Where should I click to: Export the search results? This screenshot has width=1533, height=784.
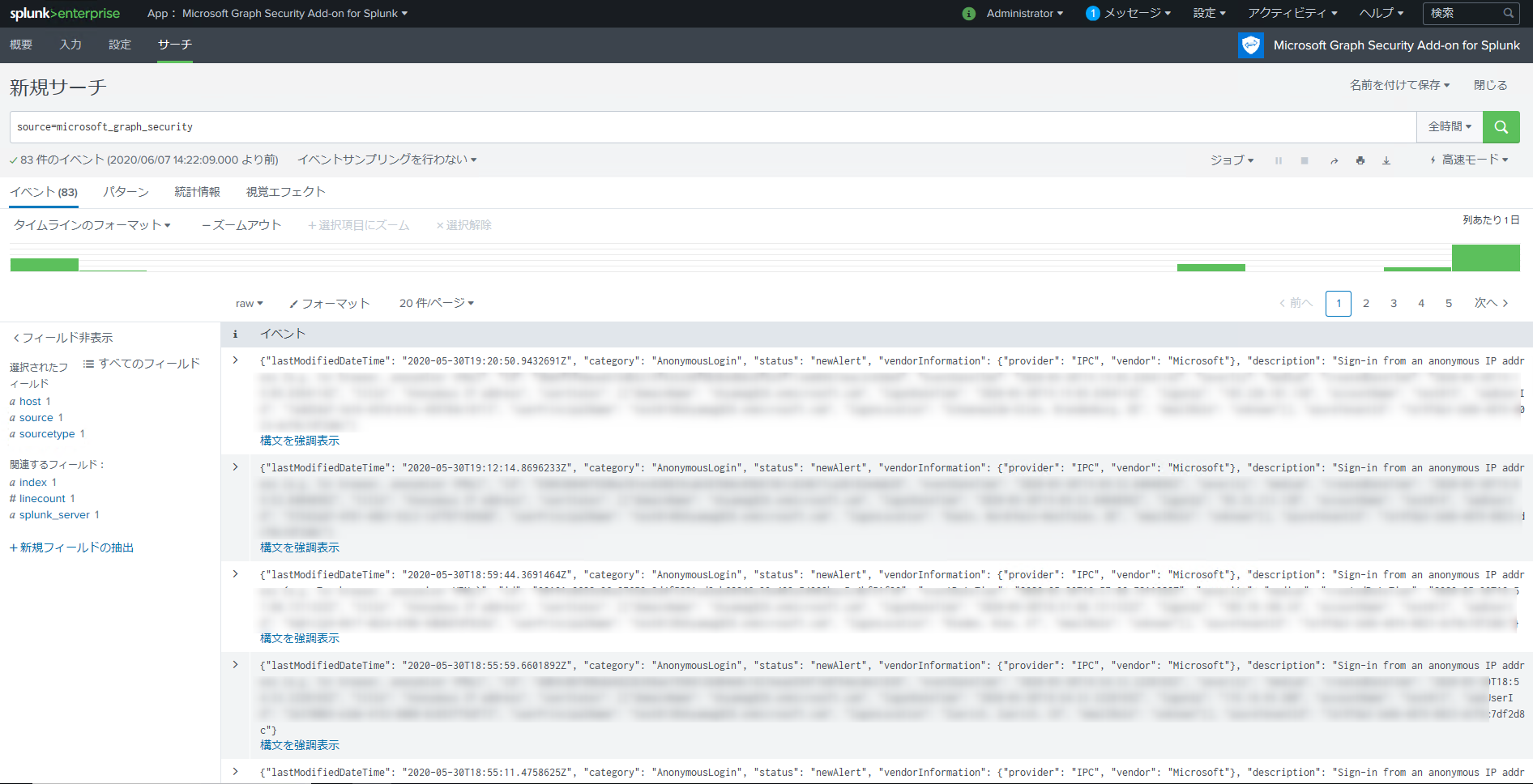click(x=1386, y=160)
